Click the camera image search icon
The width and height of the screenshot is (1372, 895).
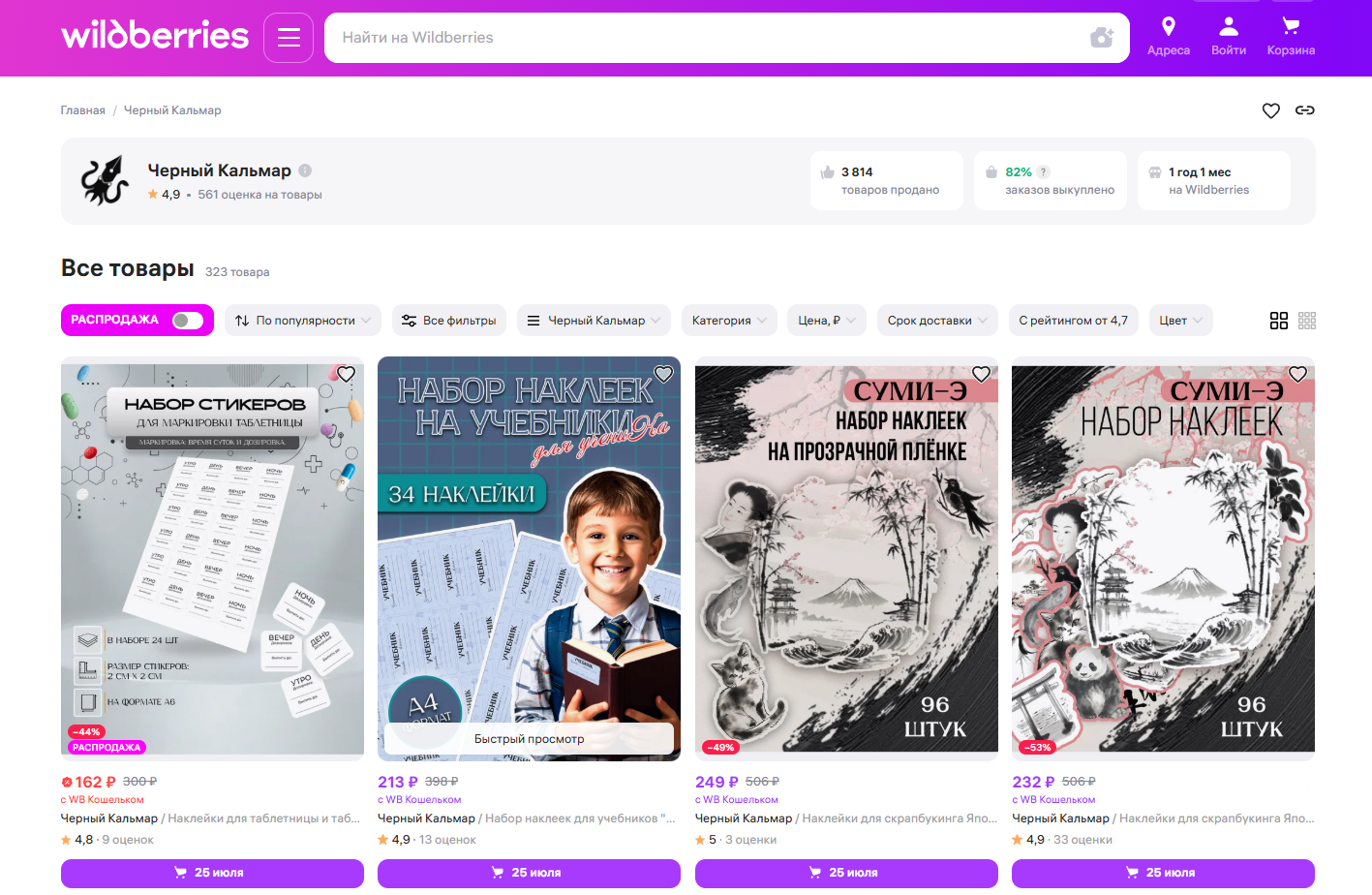(1102, 38)
